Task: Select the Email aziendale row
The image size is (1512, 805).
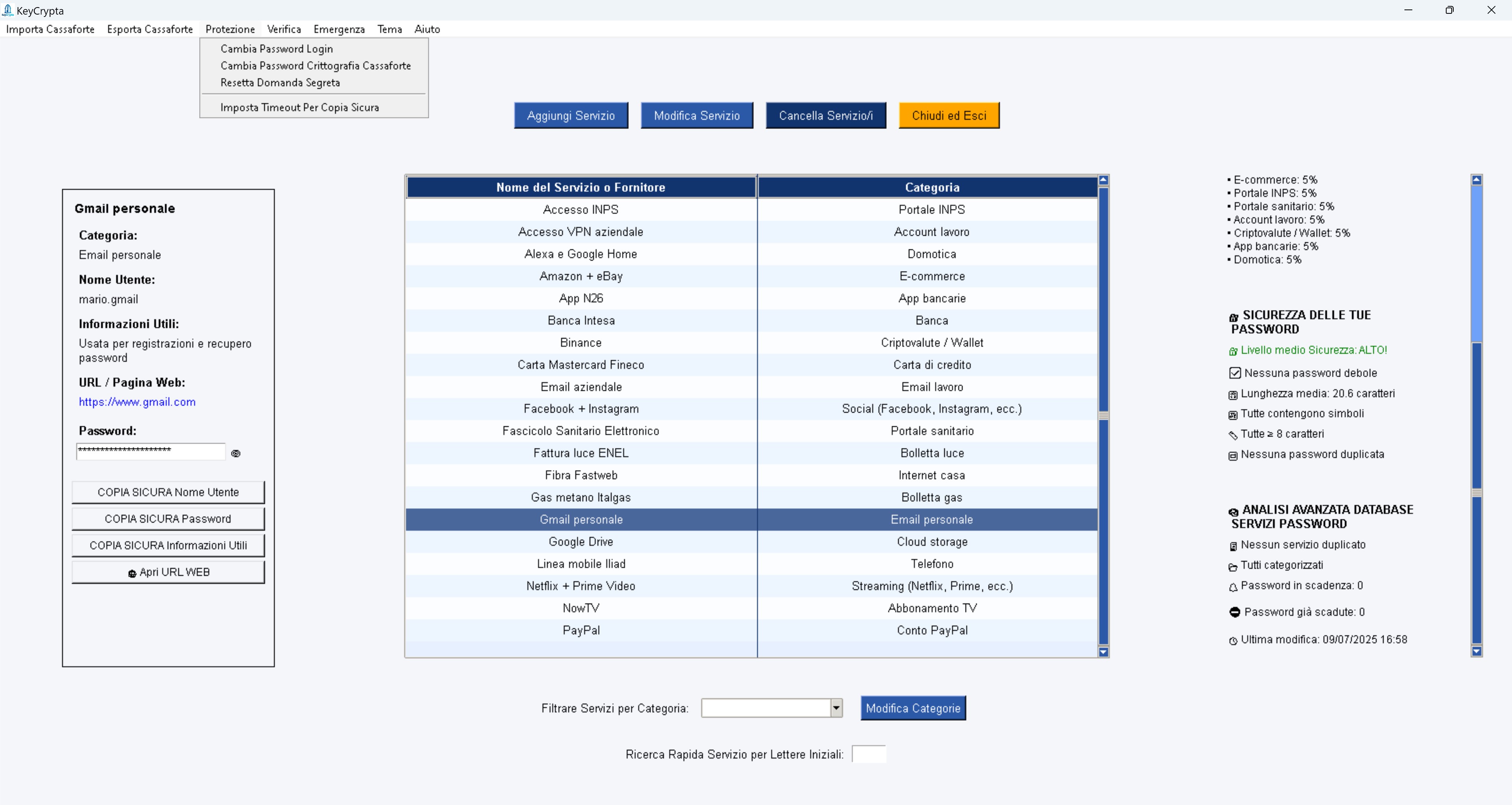Action: pyautogui.click(x=751, y=387)
